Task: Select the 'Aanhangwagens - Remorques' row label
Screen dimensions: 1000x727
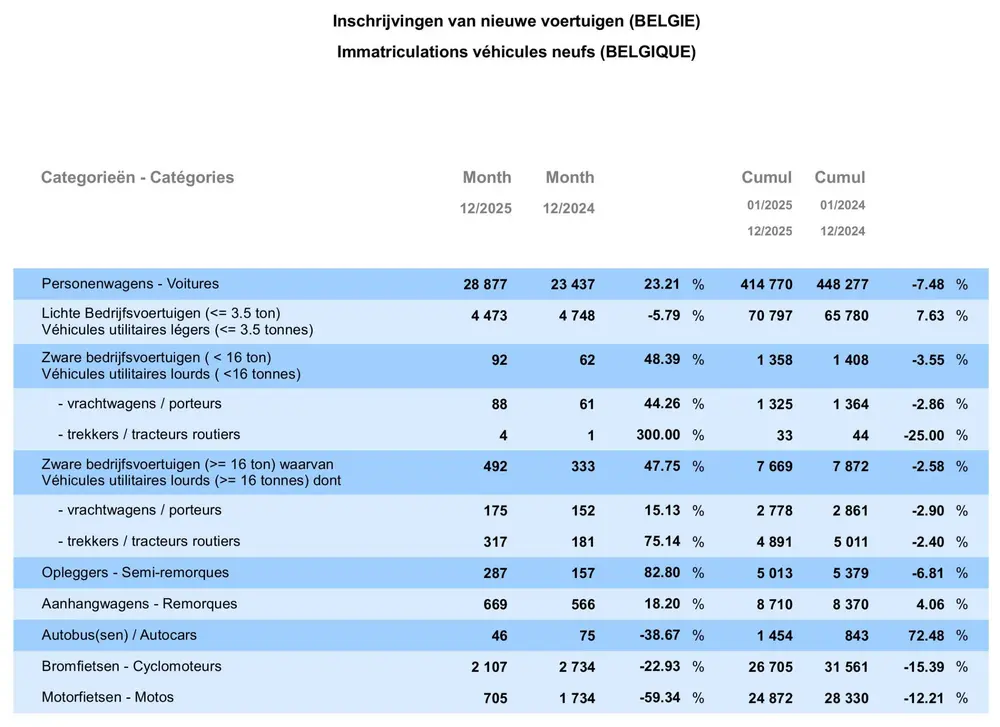Action: pos(139,604)
